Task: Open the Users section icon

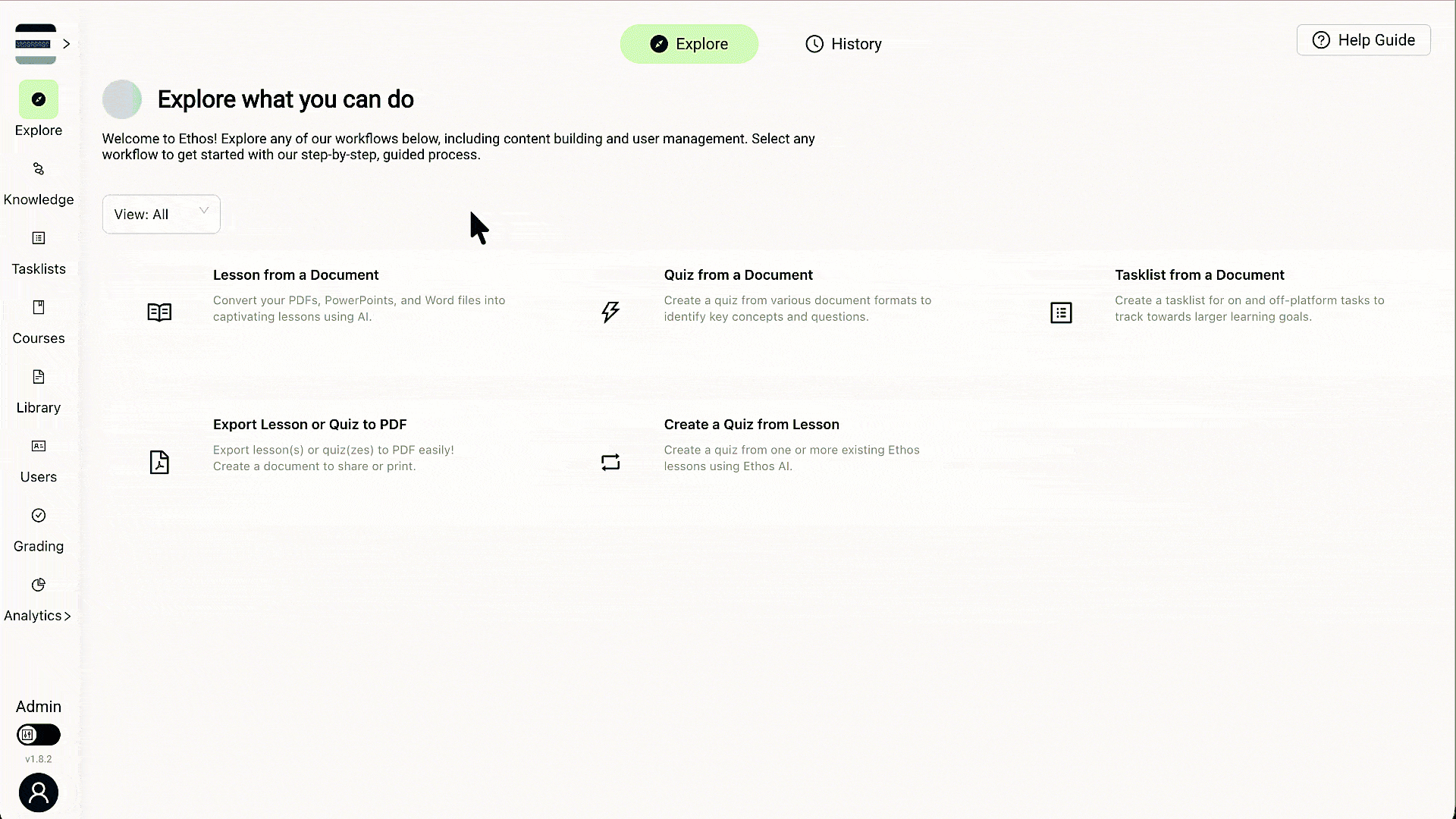Action: tap(39, 446)
